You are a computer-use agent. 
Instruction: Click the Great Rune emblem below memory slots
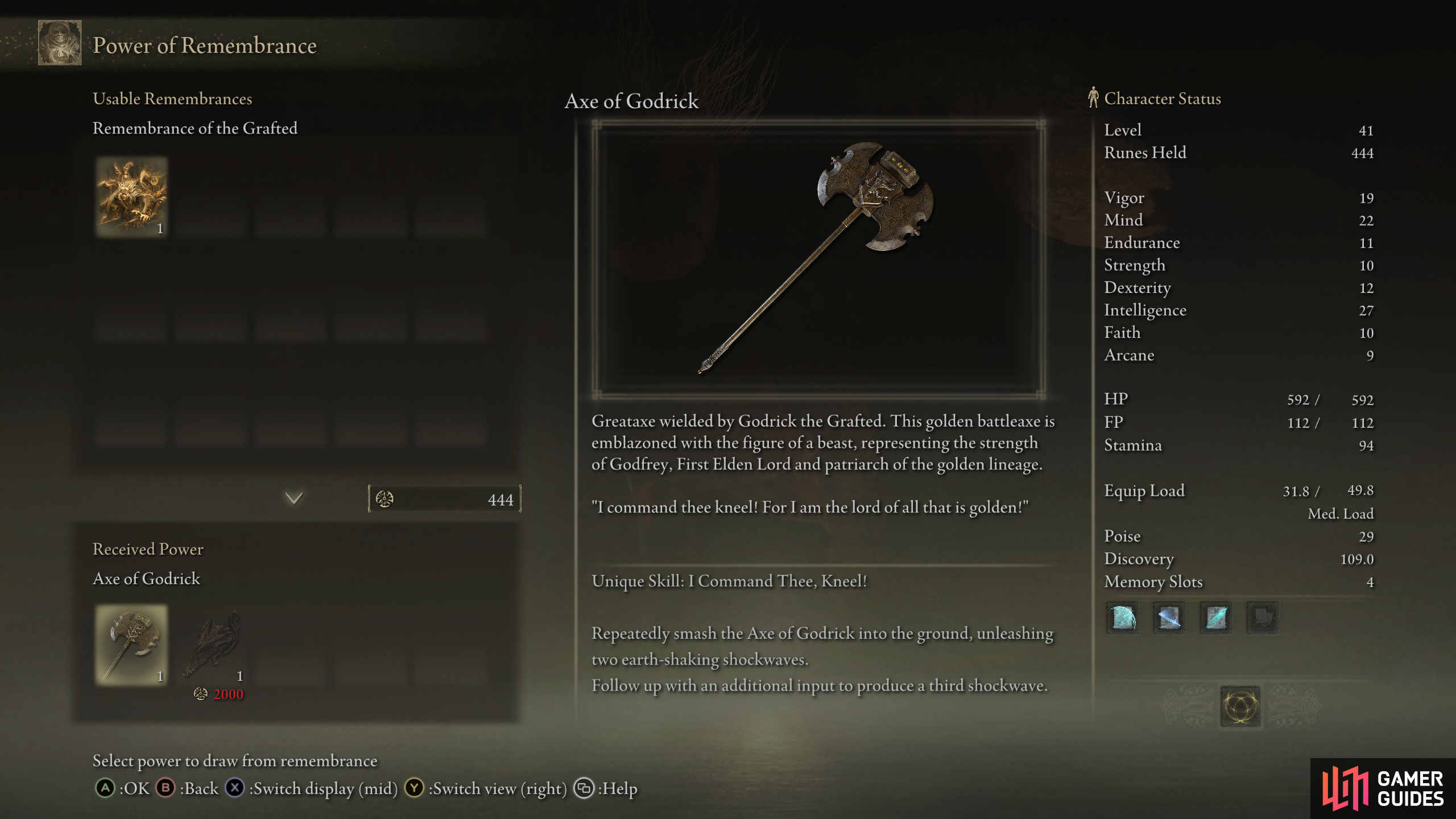[1240, 707]
